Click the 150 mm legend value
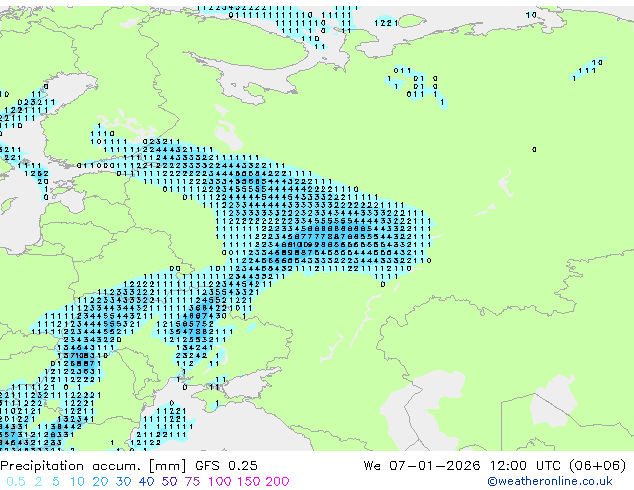Image resolution: width=634 pixels, height=490 pixels. [x=249, y=482]
